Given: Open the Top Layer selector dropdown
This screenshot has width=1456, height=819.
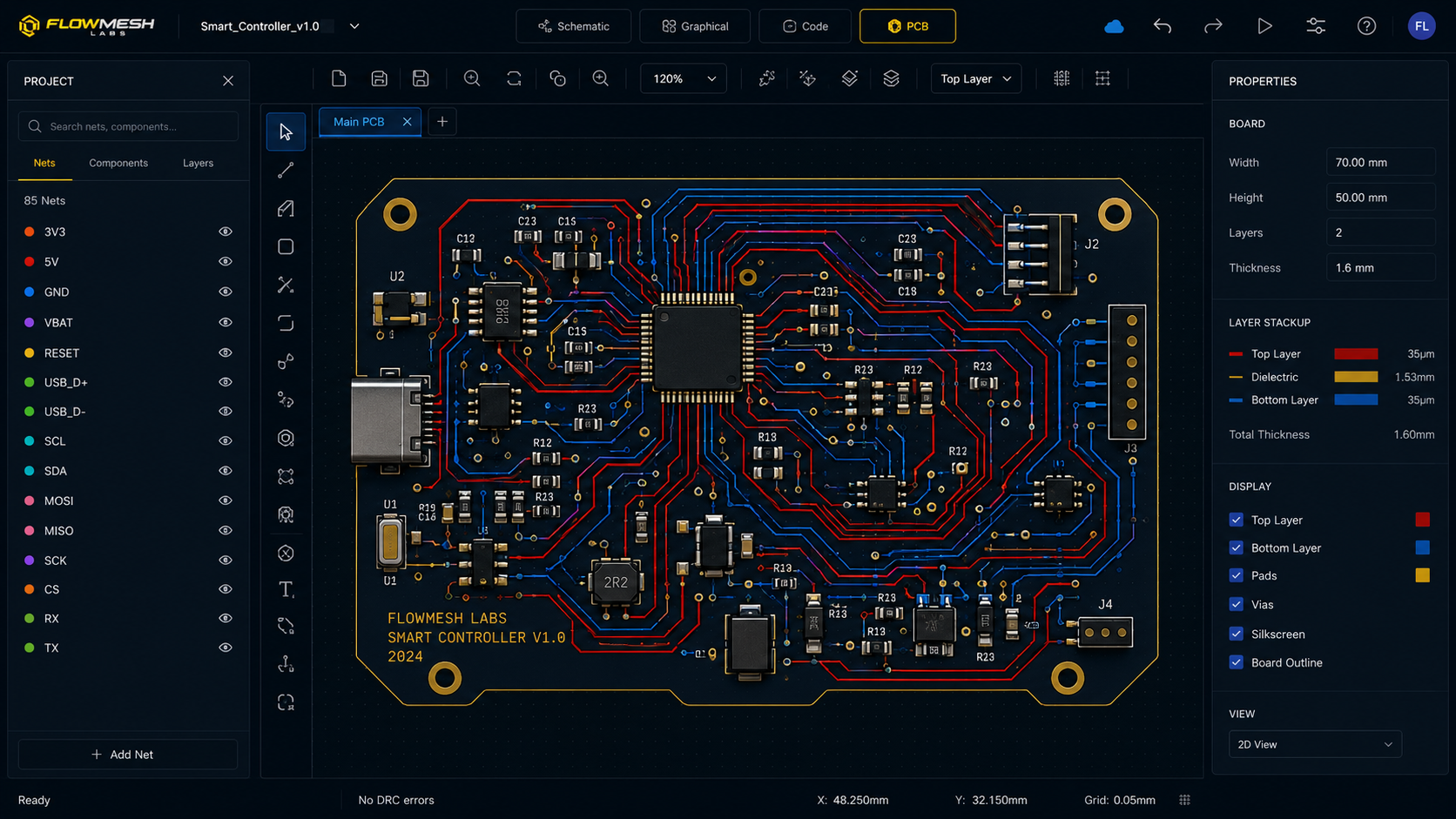Looking at the screenshot, I should tap(975, 78).
